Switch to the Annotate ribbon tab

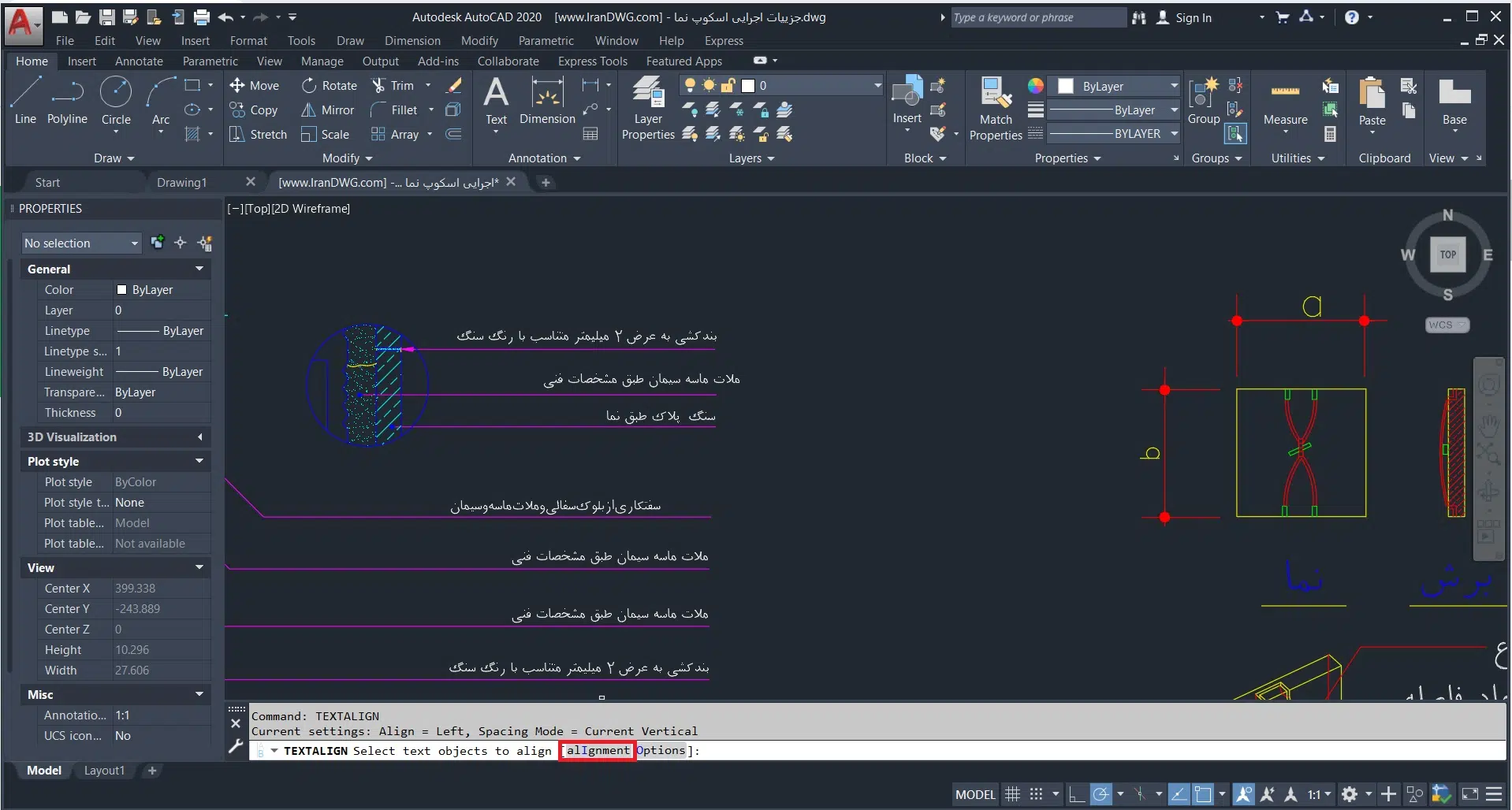tap(139, 61)
